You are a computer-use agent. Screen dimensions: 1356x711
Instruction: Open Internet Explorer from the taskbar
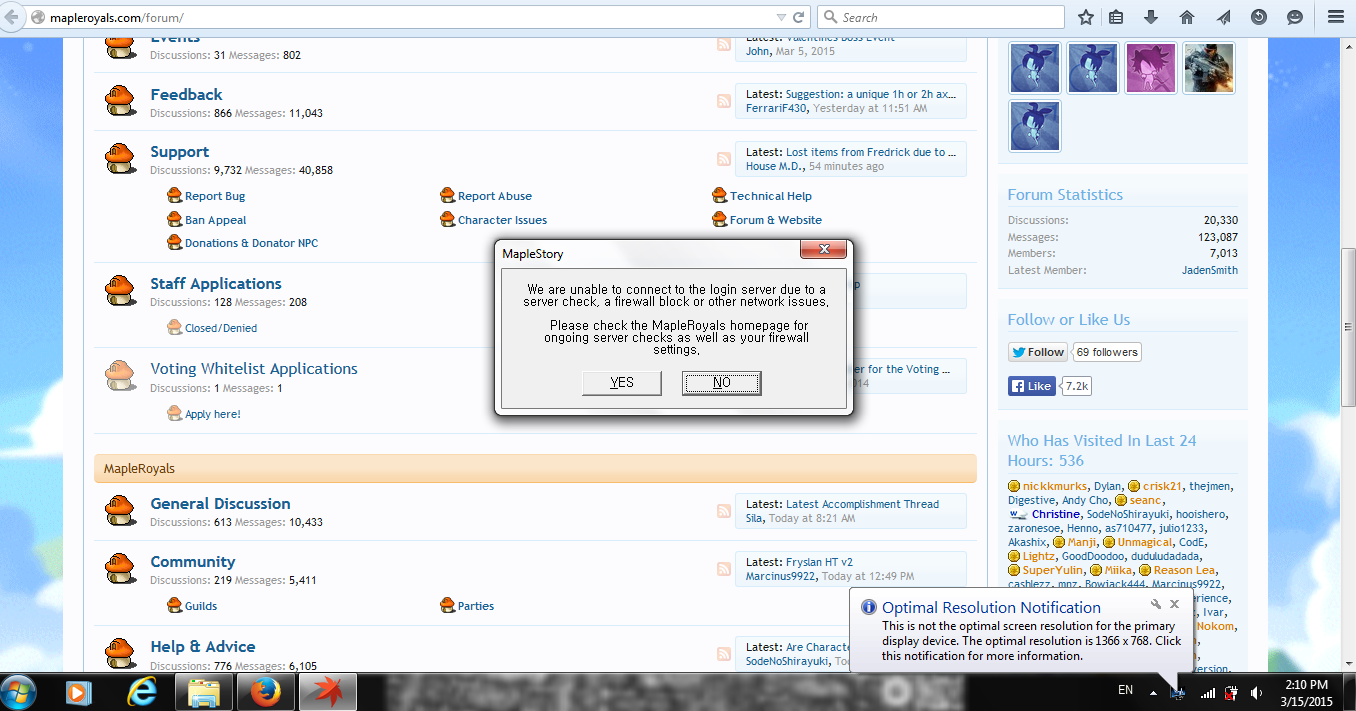coord(144,692)
